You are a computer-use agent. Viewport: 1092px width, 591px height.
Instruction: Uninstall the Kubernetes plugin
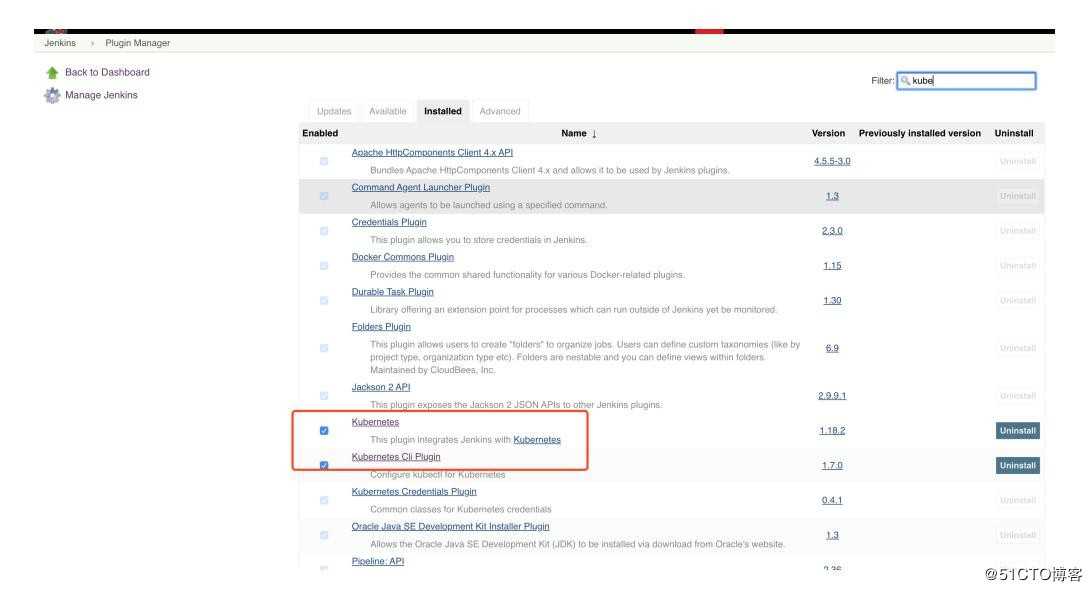pyautogui.click(x=1017, y=431)
